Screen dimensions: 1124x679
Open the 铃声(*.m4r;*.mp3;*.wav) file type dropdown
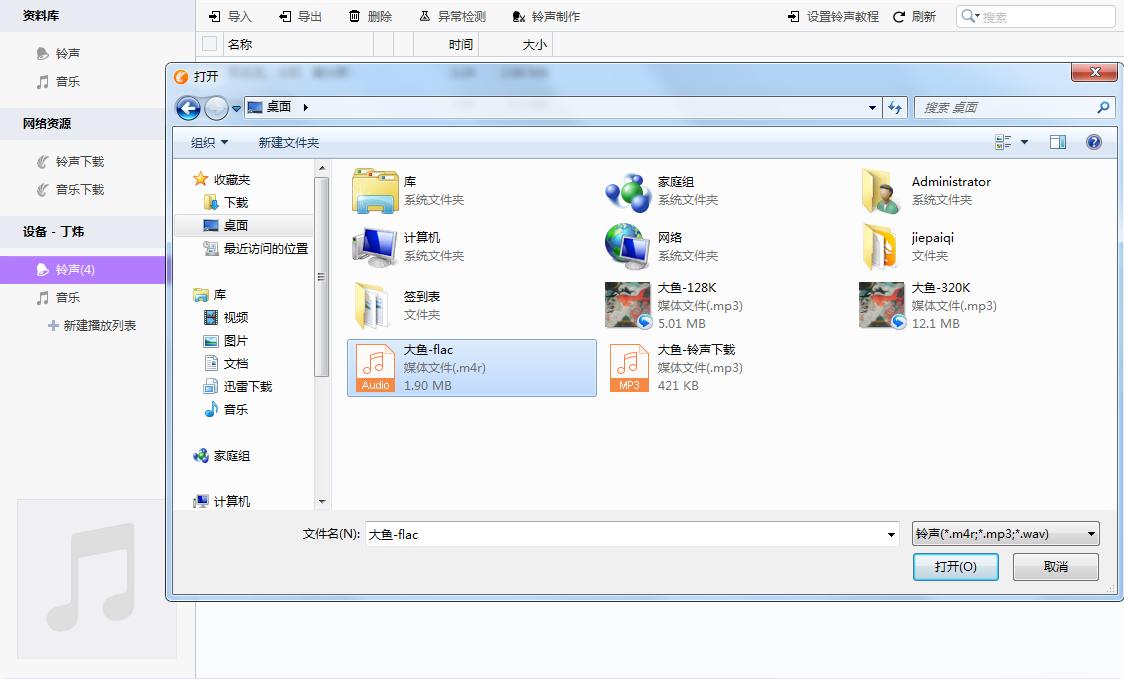(x=1003, y=533)
